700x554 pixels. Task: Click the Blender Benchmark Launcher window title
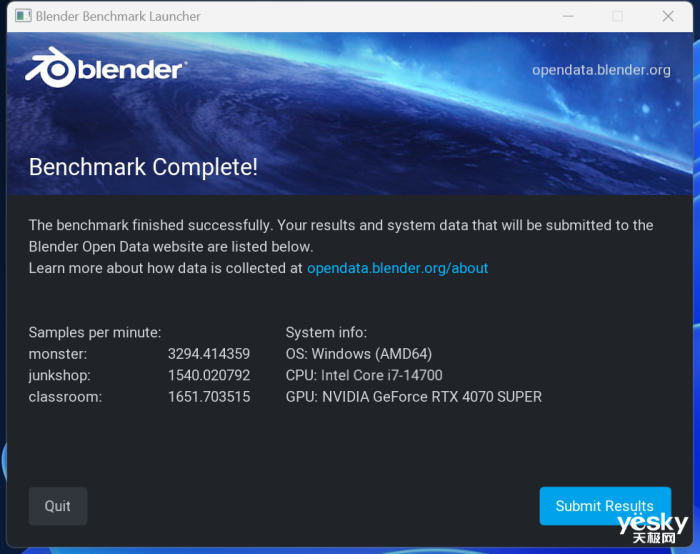pos(118,16)
